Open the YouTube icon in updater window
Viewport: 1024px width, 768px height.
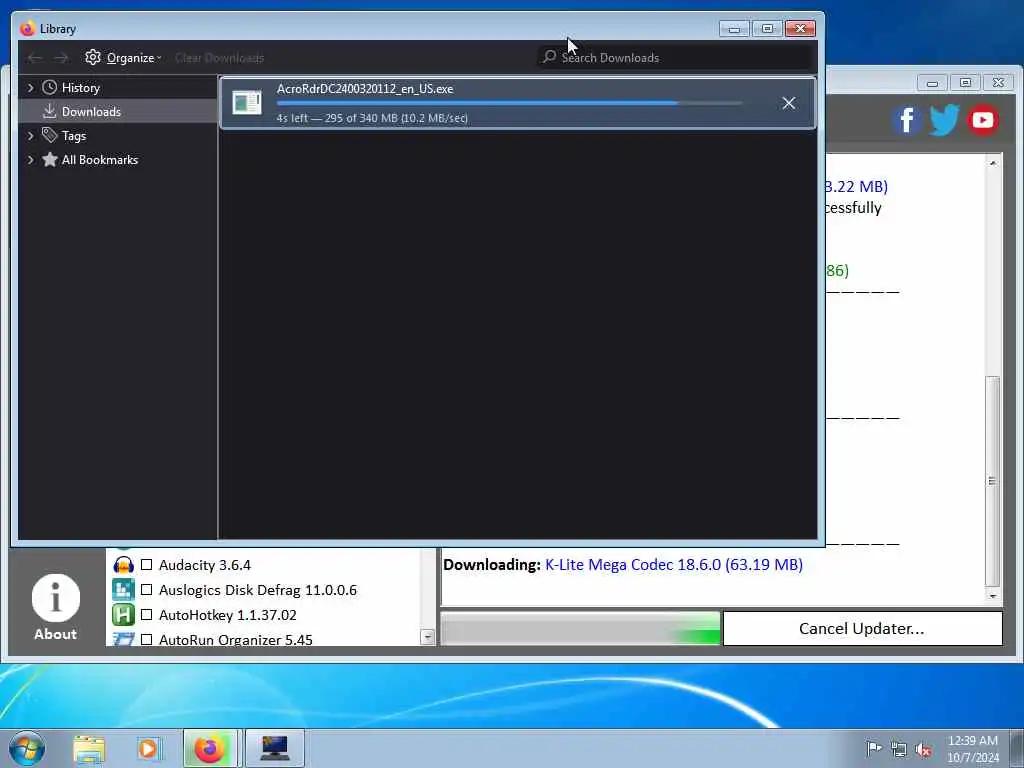point(982,120)
